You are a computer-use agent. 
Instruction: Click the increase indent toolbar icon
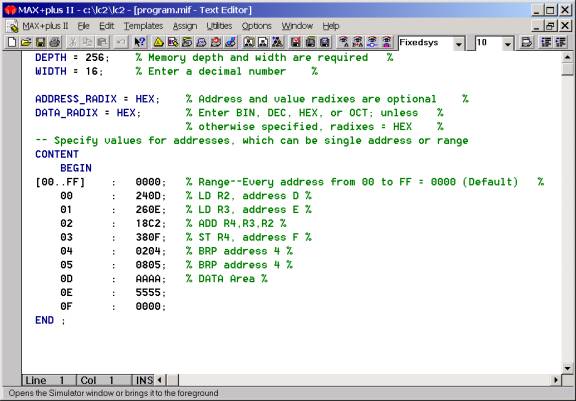click(546, 42)
